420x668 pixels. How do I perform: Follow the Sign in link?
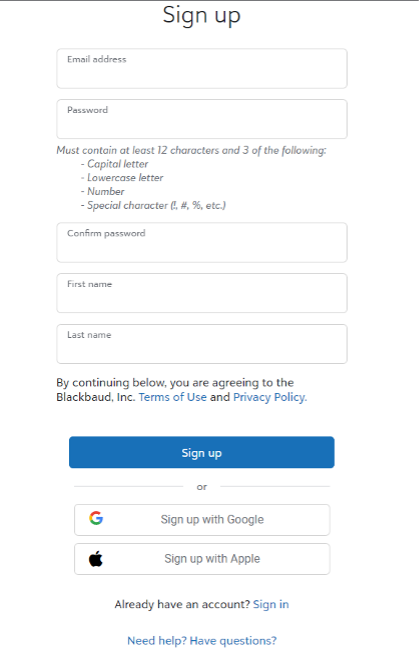pos(271,604)
